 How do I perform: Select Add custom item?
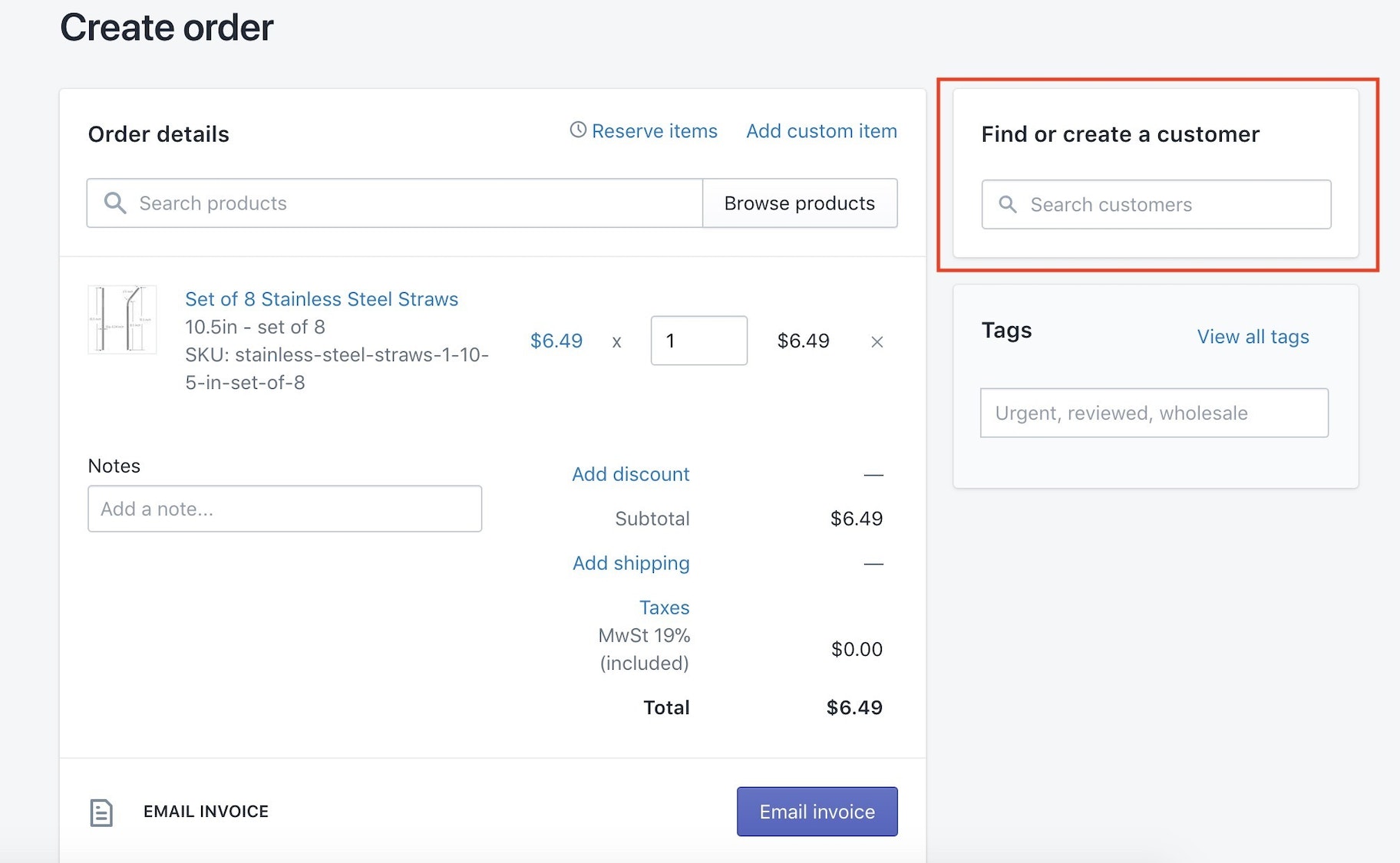pyautogui.click(x=821, y=131)
